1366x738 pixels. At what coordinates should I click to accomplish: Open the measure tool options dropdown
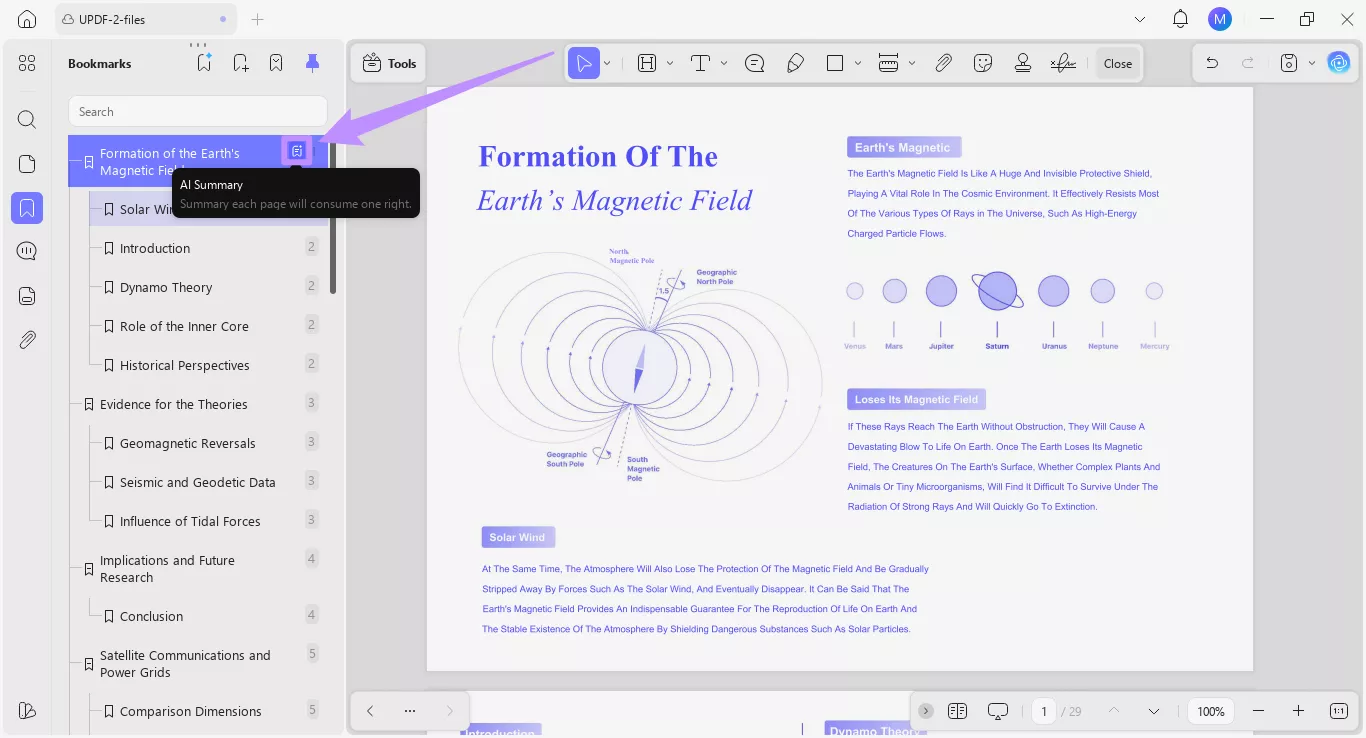[911, 63]
